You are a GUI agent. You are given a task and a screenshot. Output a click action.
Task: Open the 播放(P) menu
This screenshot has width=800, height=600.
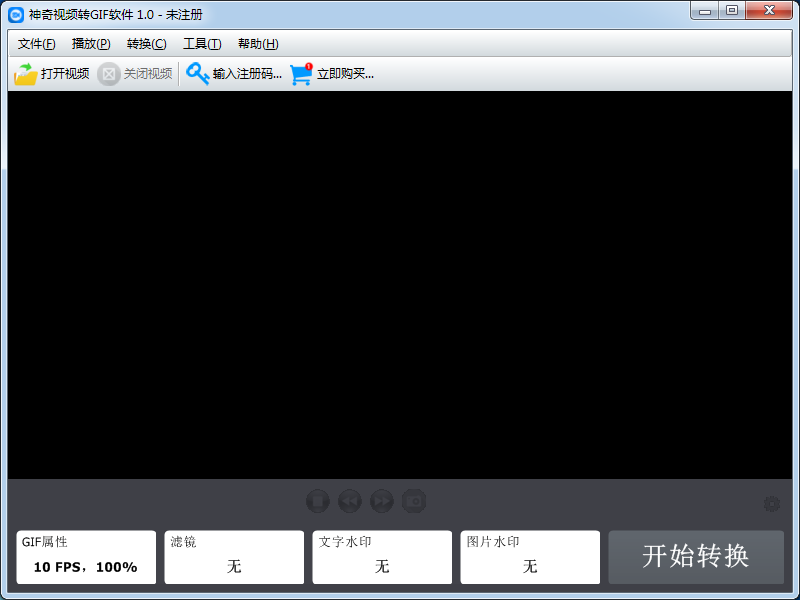(91, 43)
